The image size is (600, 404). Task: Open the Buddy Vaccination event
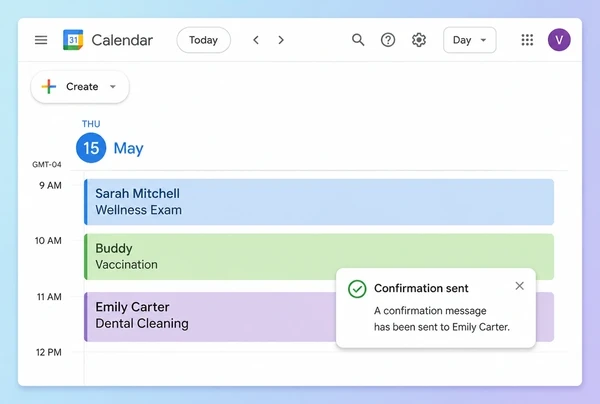319,256
